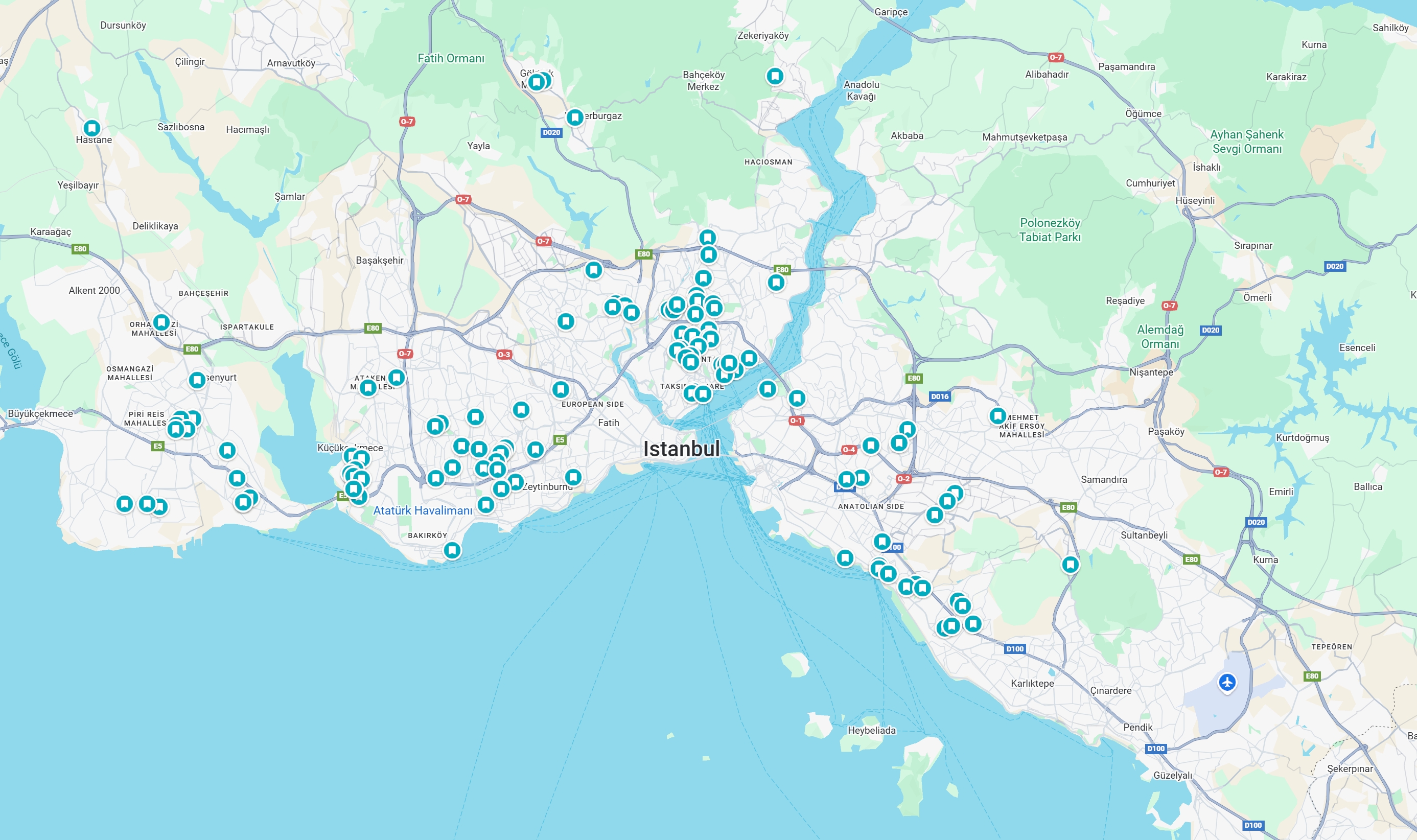Image resolution: width=1417 pixels, height=840 pixels.
Task: Select the saved marker on Bakırköy coast
Action: click(x=452, y=550)
